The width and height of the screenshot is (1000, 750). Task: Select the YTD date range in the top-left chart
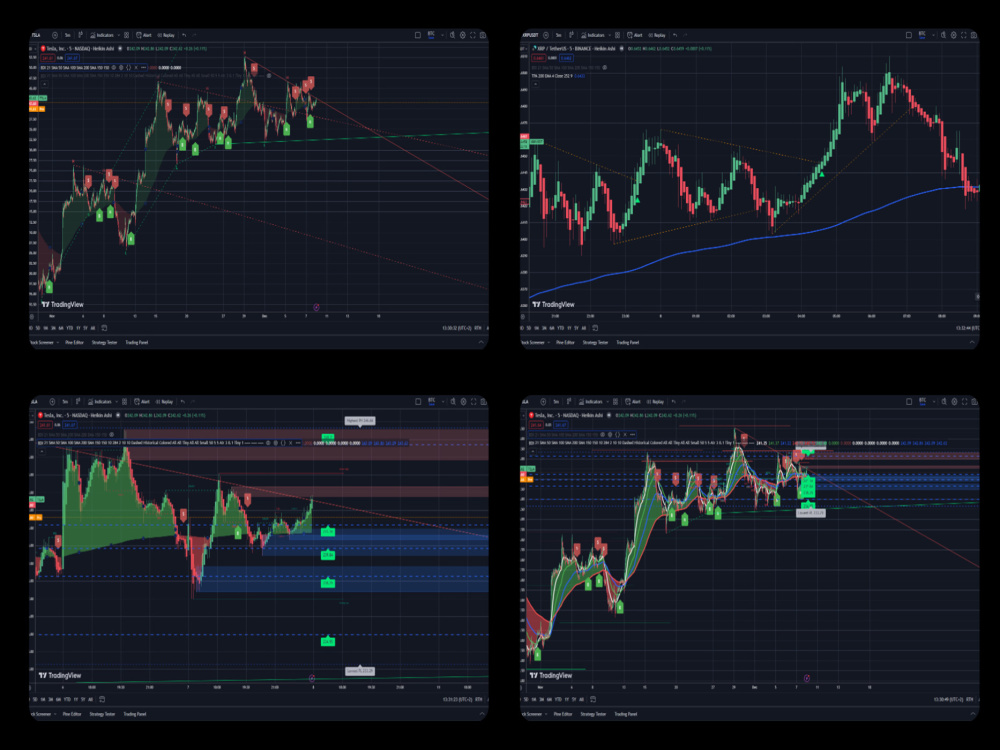70,328
